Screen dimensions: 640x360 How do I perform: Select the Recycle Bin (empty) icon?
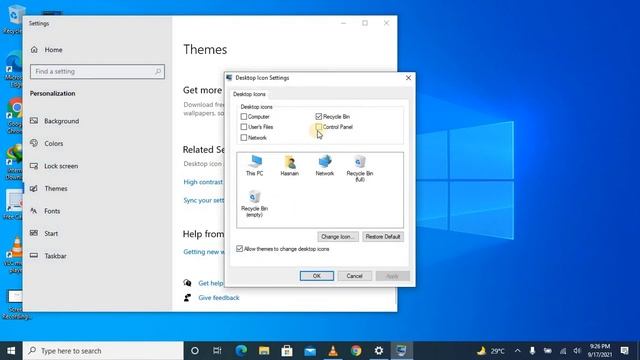pos(254,203)
